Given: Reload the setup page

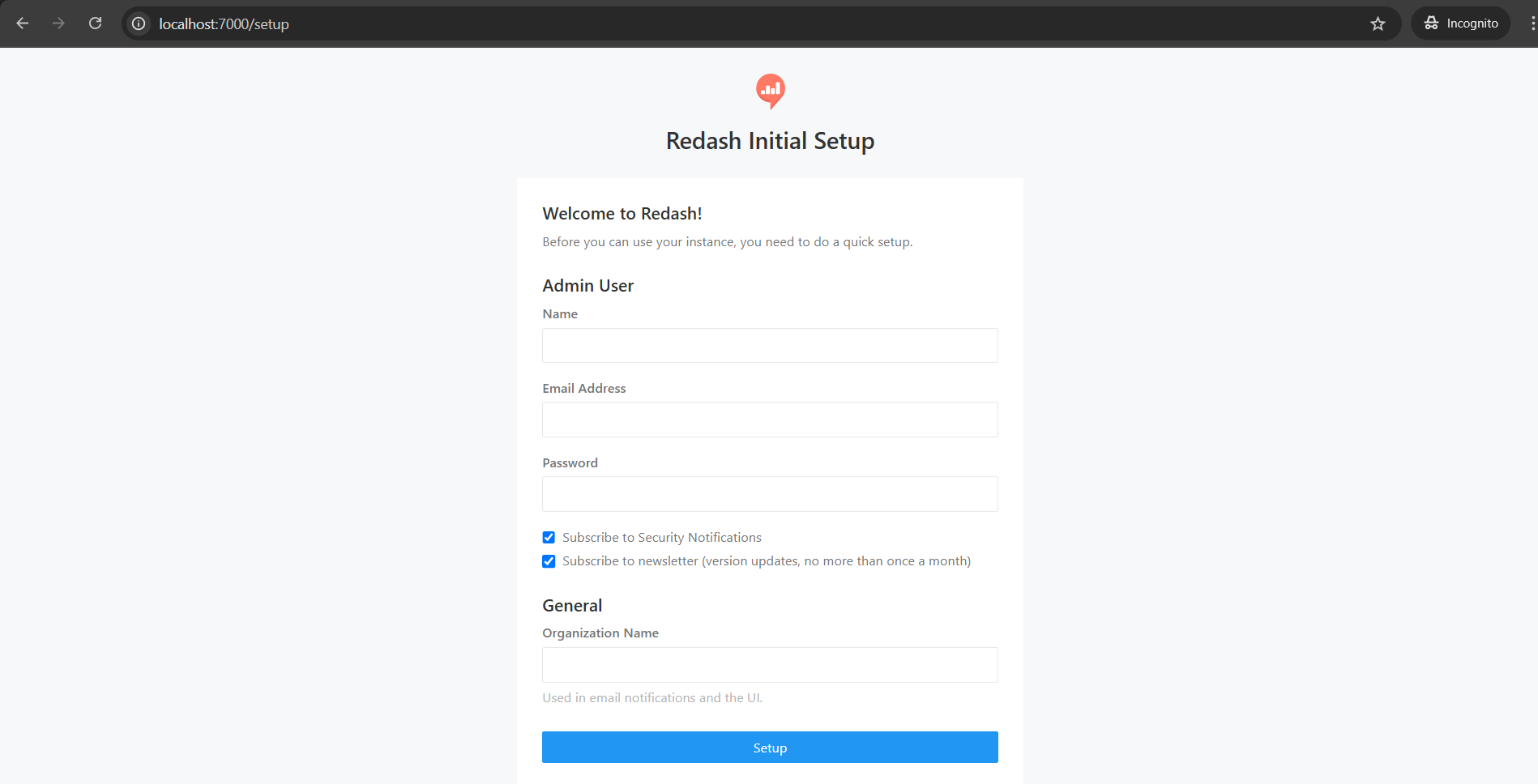Looking at the screenshot, I should click(95, 23).
